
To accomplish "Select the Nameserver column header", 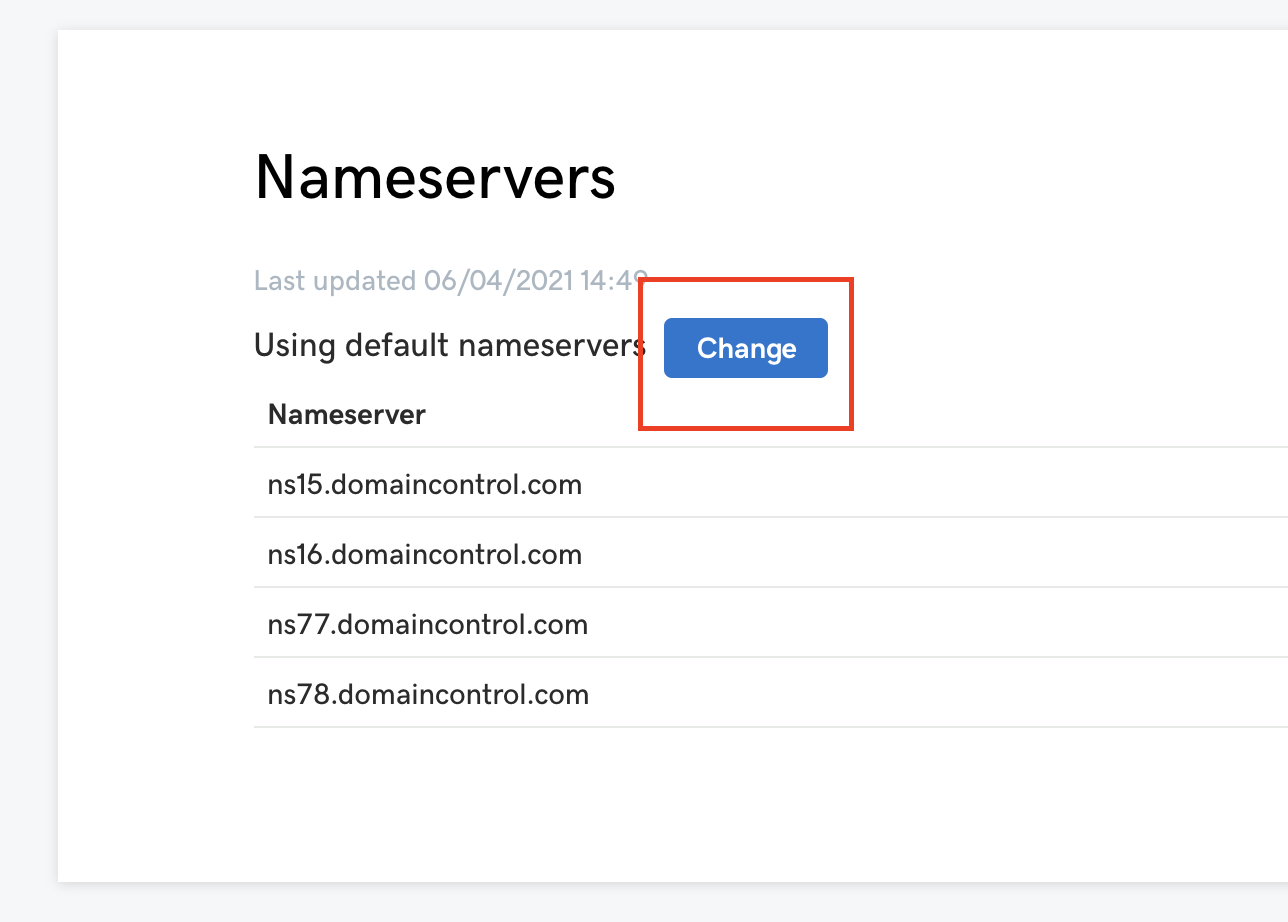I will click(346, 414).
